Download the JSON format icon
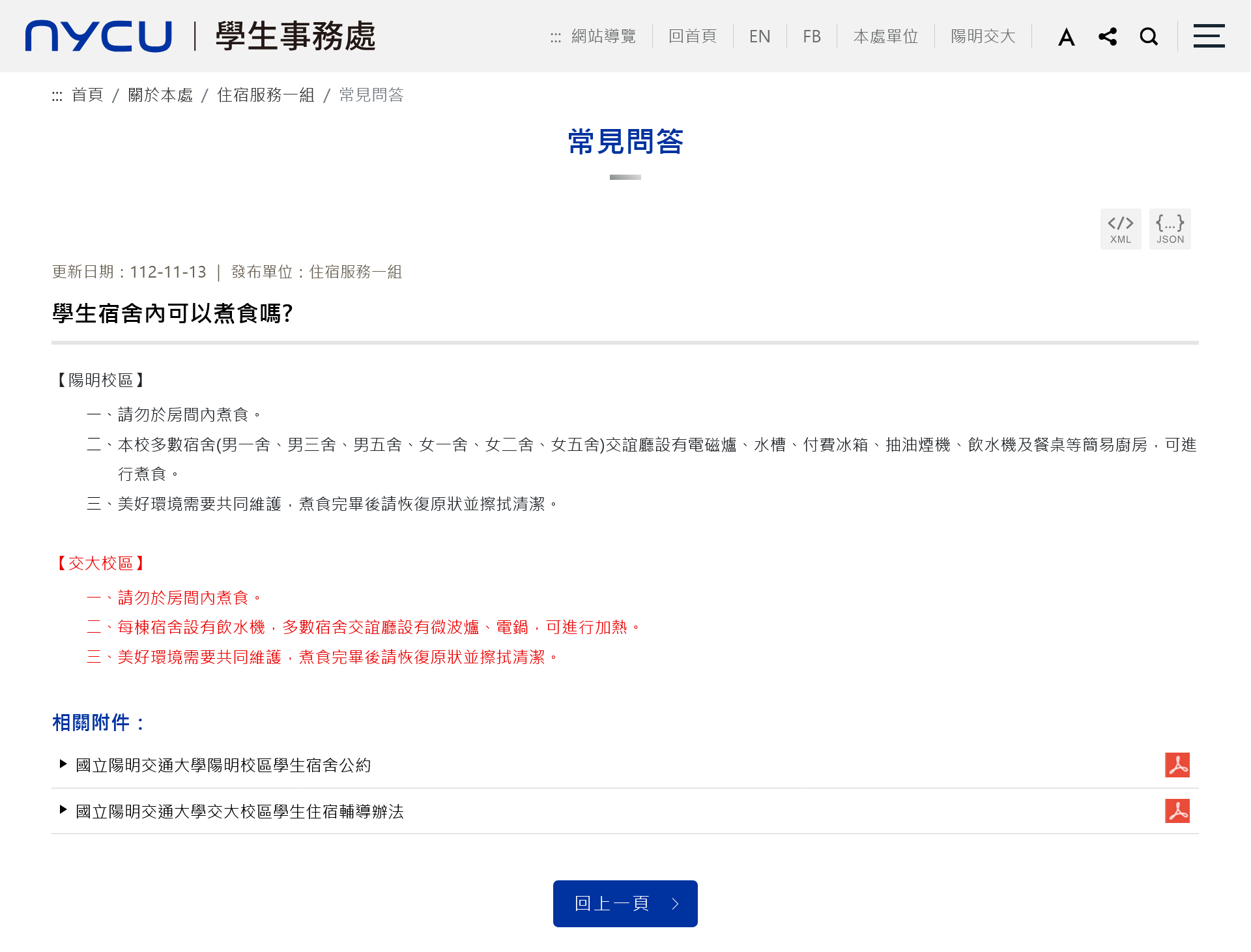The width and height of the screenshot is (1251, 952). 1170,229
